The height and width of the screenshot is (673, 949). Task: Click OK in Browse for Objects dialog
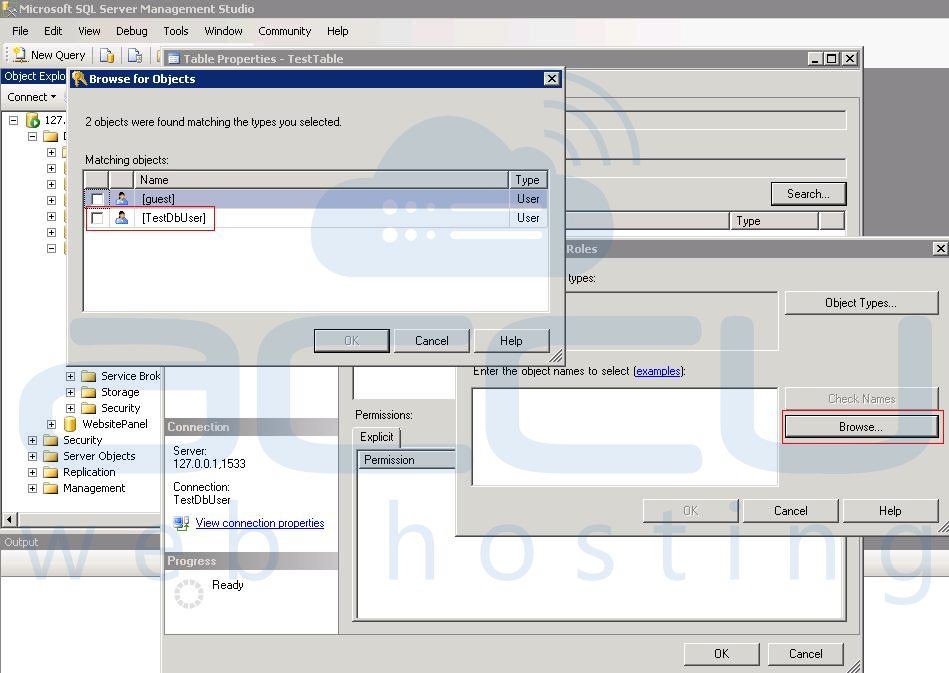tap(352, 341)
